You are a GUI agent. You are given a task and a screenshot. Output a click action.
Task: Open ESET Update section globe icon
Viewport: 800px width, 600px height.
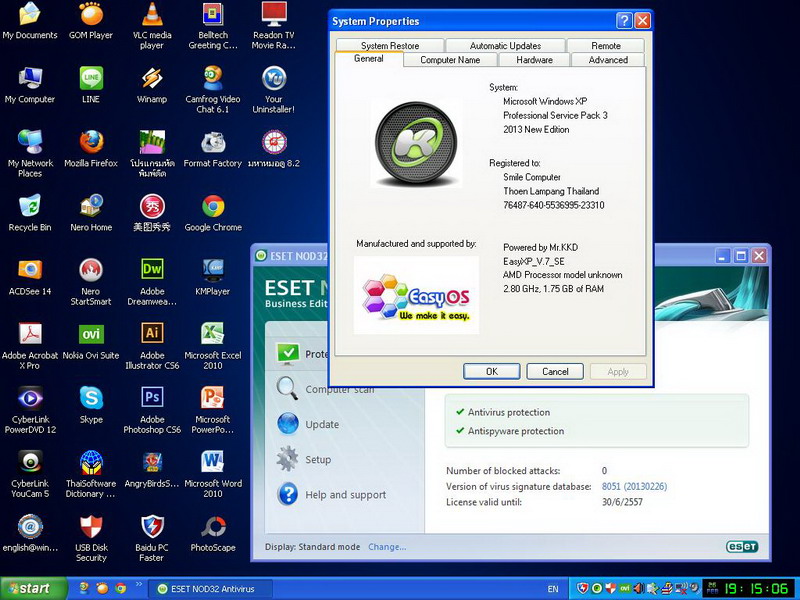(288, 423)
